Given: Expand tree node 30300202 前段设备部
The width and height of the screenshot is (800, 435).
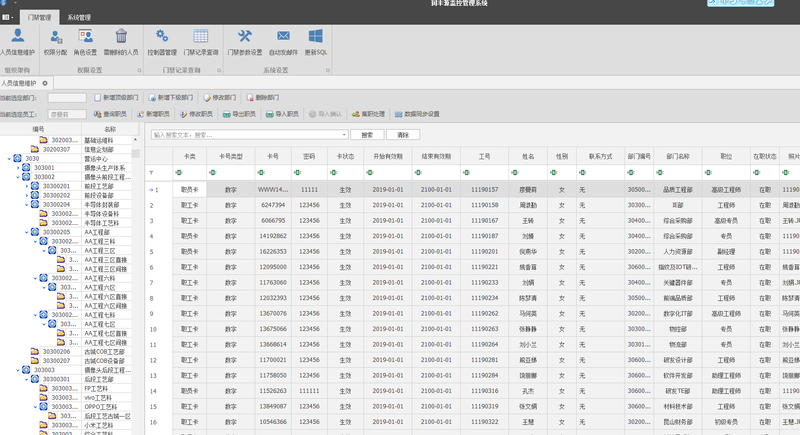Looking at the screenshot, I should (x=27, y=195).
